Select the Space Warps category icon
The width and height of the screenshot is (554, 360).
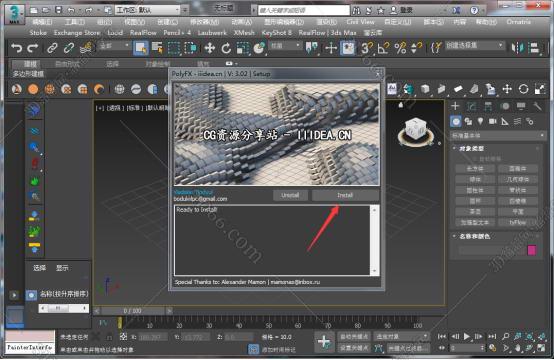tap(517, 122)
